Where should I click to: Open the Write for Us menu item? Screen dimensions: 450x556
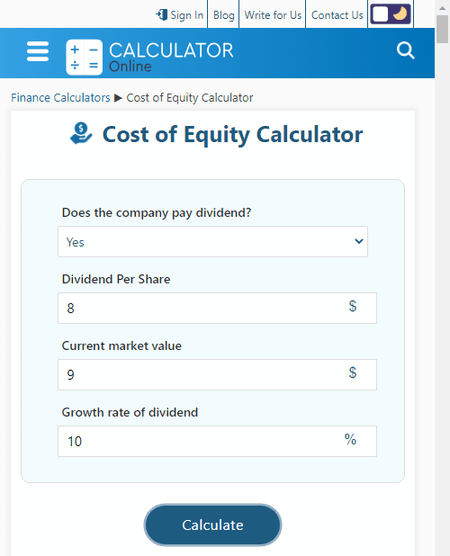click(x=273, y=15)
